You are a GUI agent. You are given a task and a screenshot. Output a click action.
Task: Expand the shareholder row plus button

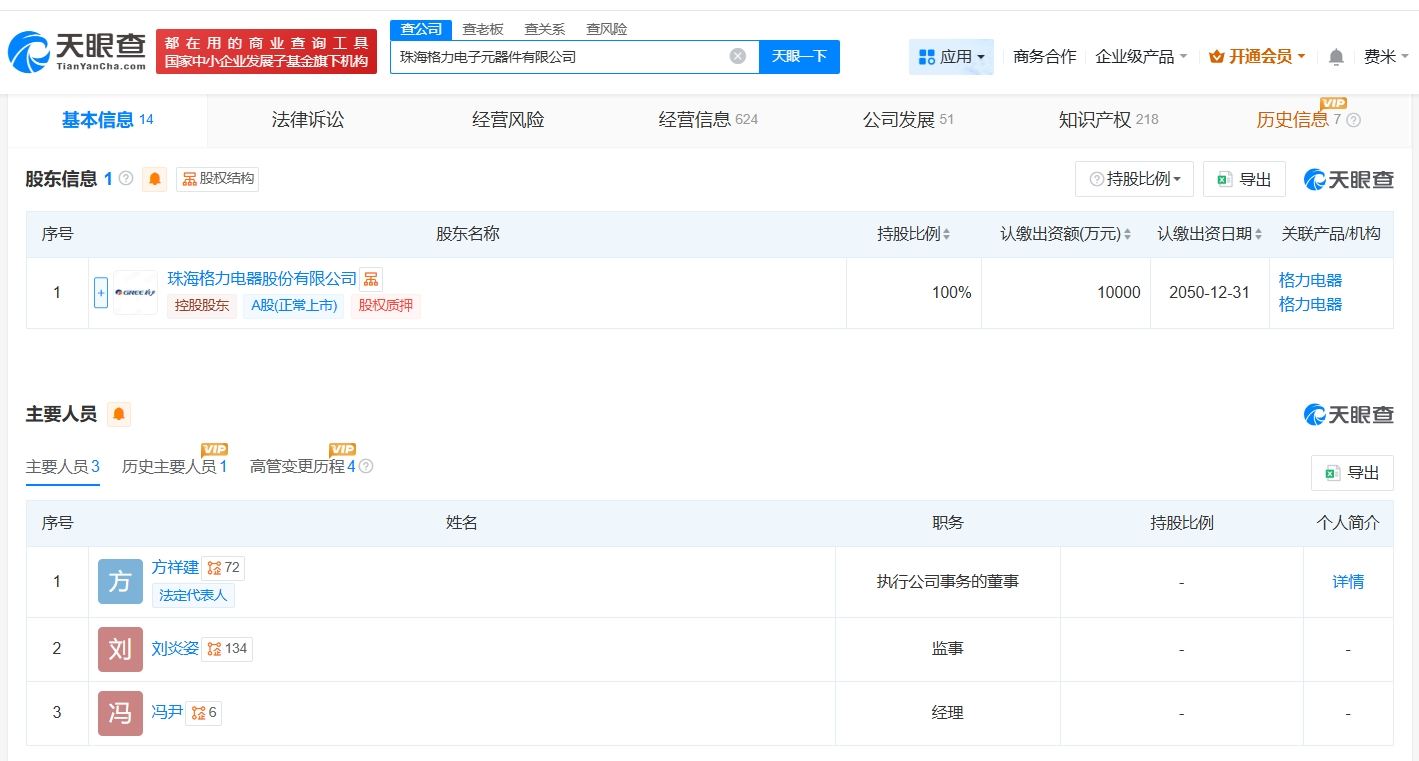101,293
